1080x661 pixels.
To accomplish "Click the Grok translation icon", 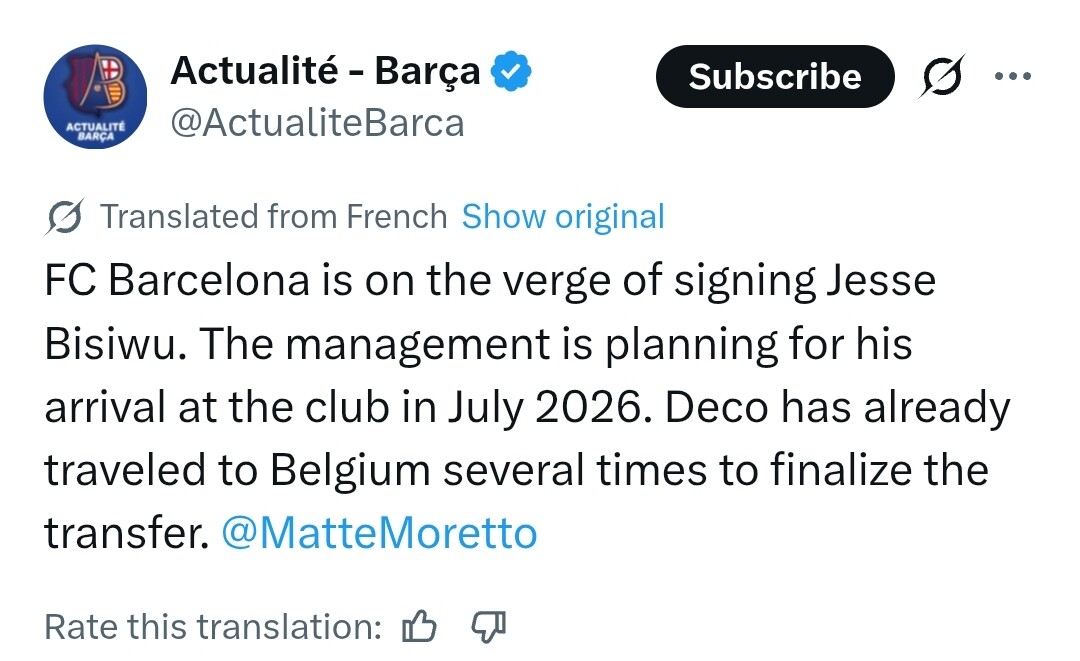I will tap(65, 217).
